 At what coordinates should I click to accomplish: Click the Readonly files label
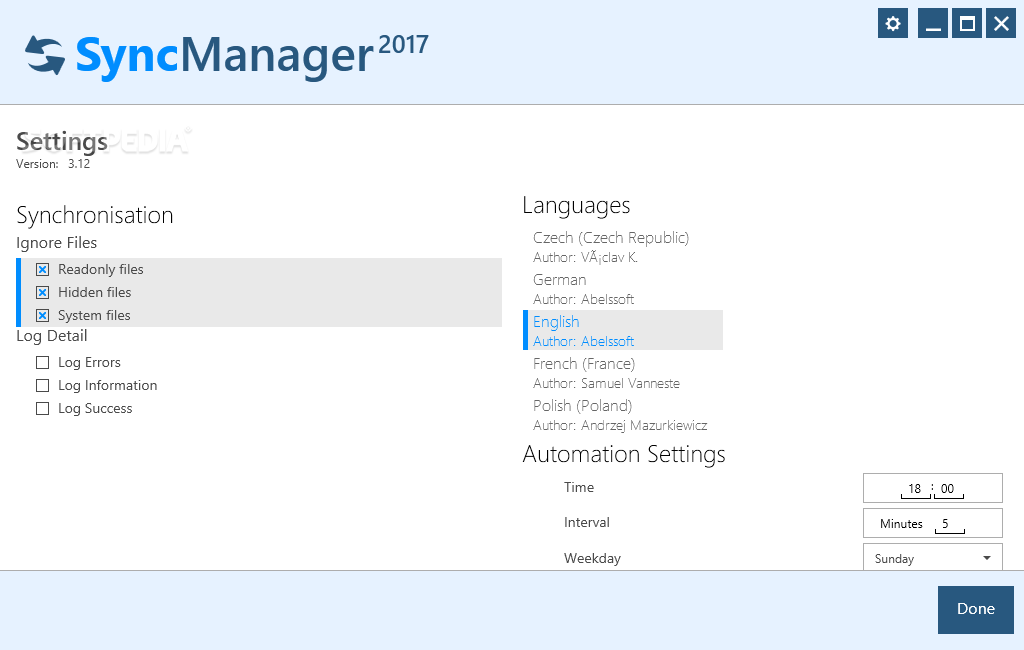[101, 269]
